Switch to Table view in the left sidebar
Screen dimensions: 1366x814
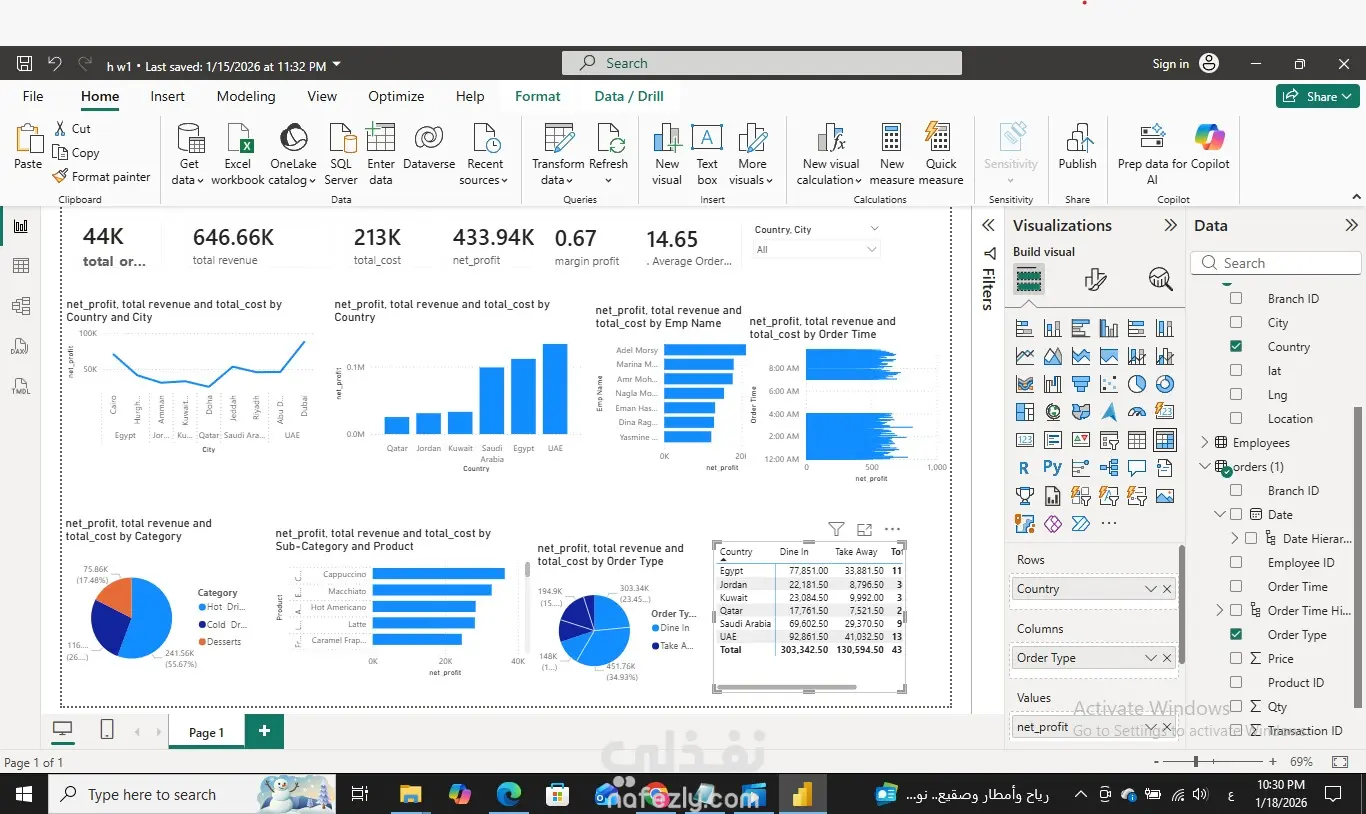[x=21, y=266]
